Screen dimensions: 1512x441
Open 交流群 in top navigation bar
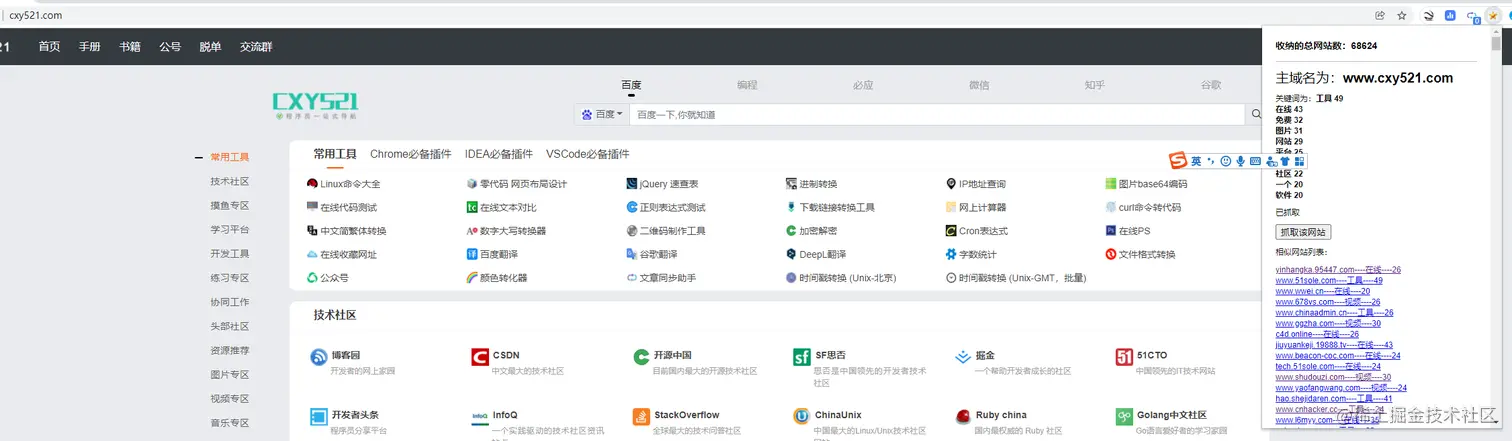point(256,47)
